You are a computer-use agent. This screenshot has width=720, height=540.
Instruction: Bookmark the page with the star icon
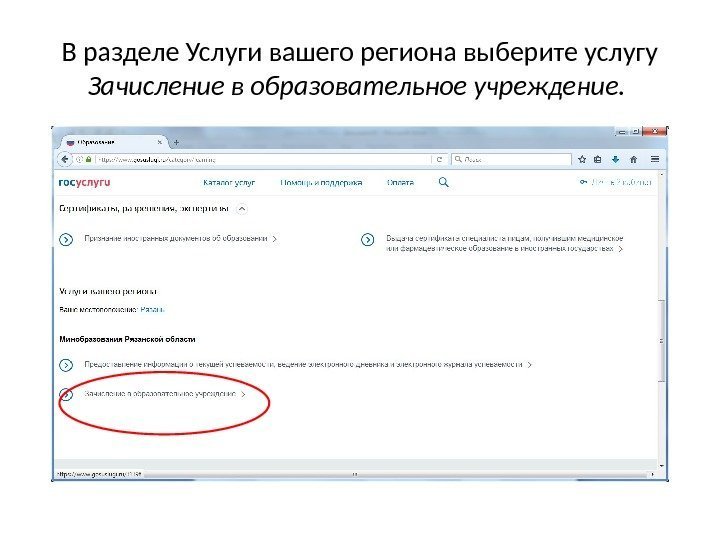click(582, 159)
